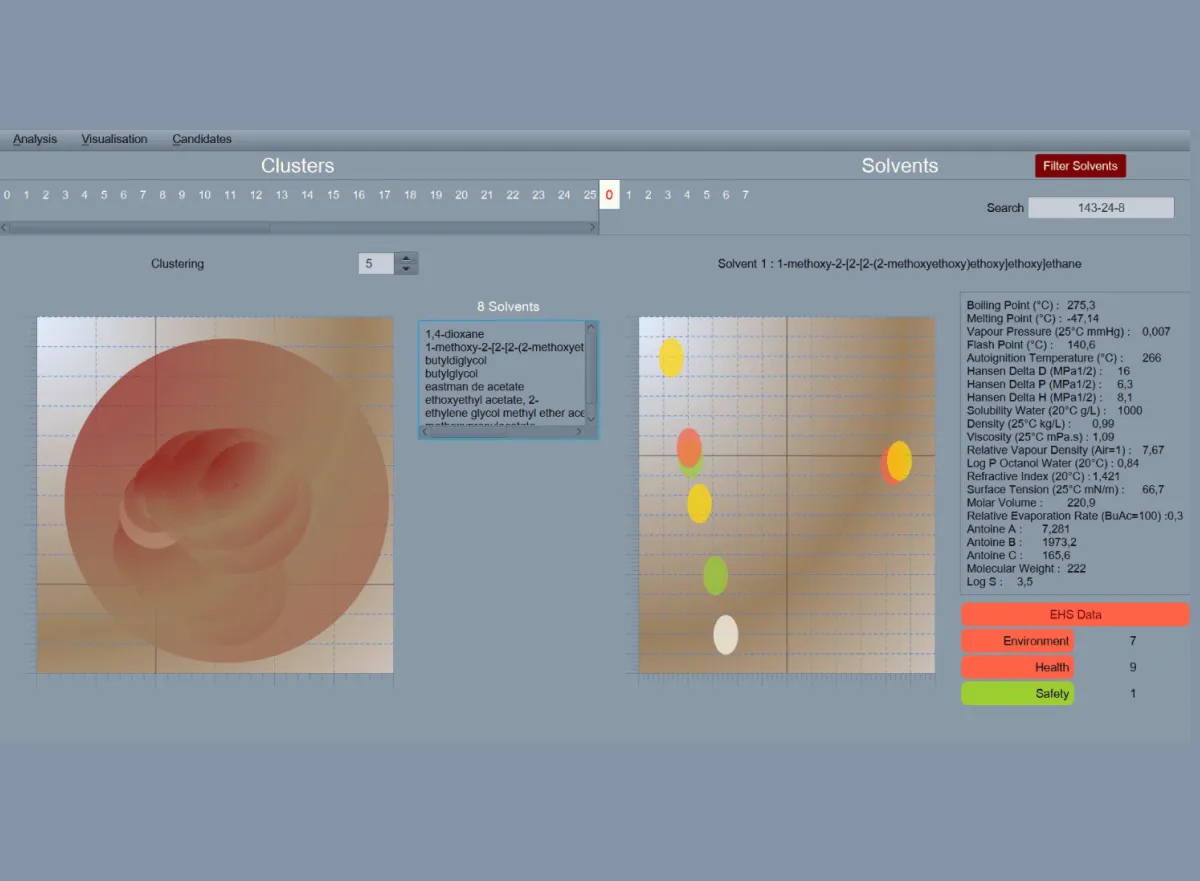Click the Filter Solvents button
This screenshot has height=881, width=1200.
[1080, 166]
